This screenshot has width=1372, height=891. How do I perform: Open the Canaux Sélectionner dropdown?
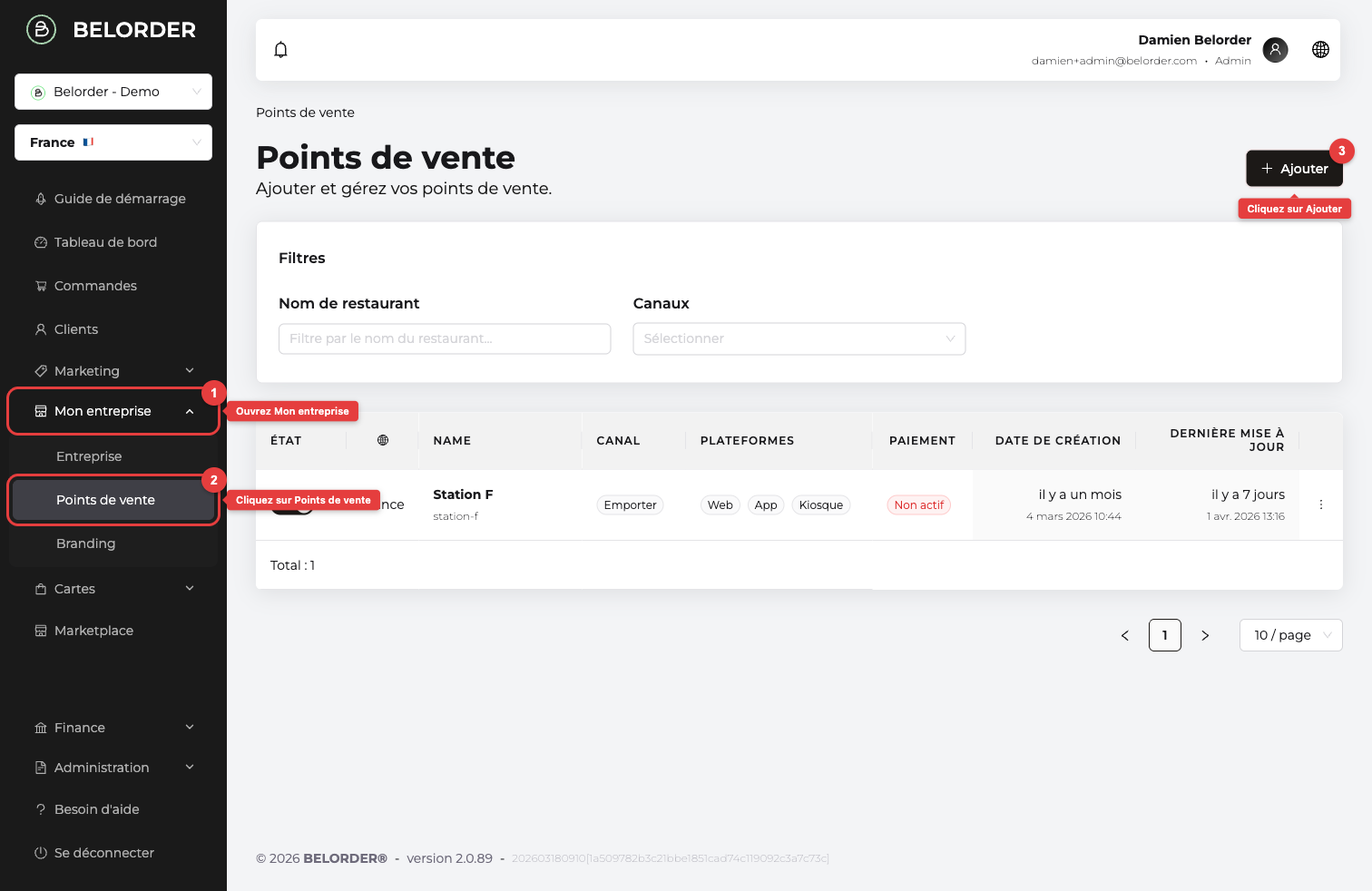(x=799, y=338)
